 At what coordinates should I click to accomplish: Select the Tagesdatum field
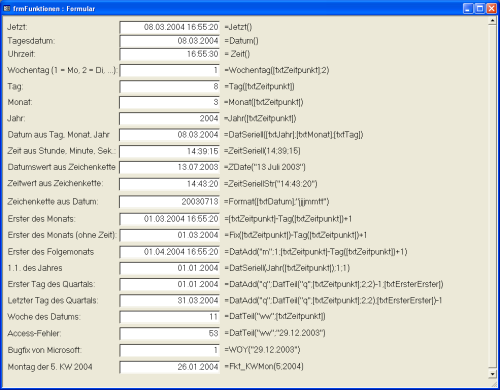click(169, 41)
